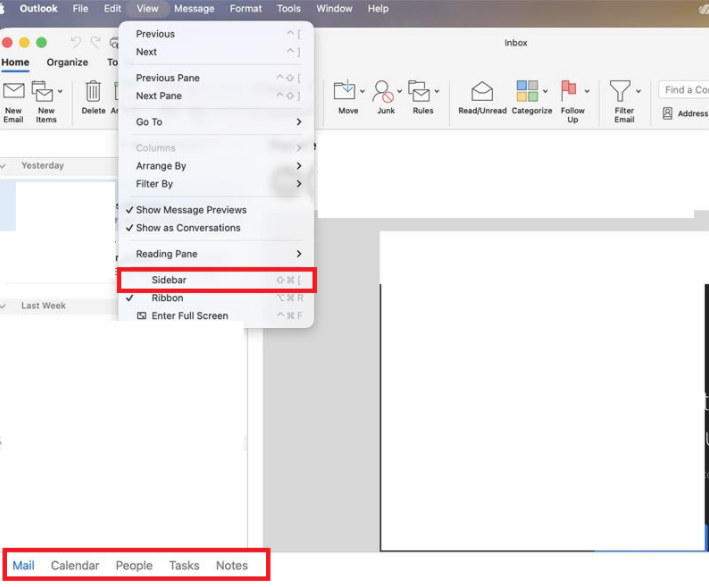
Task: Expand the Junk dropdown arrow
Action: tap(400, 91)
